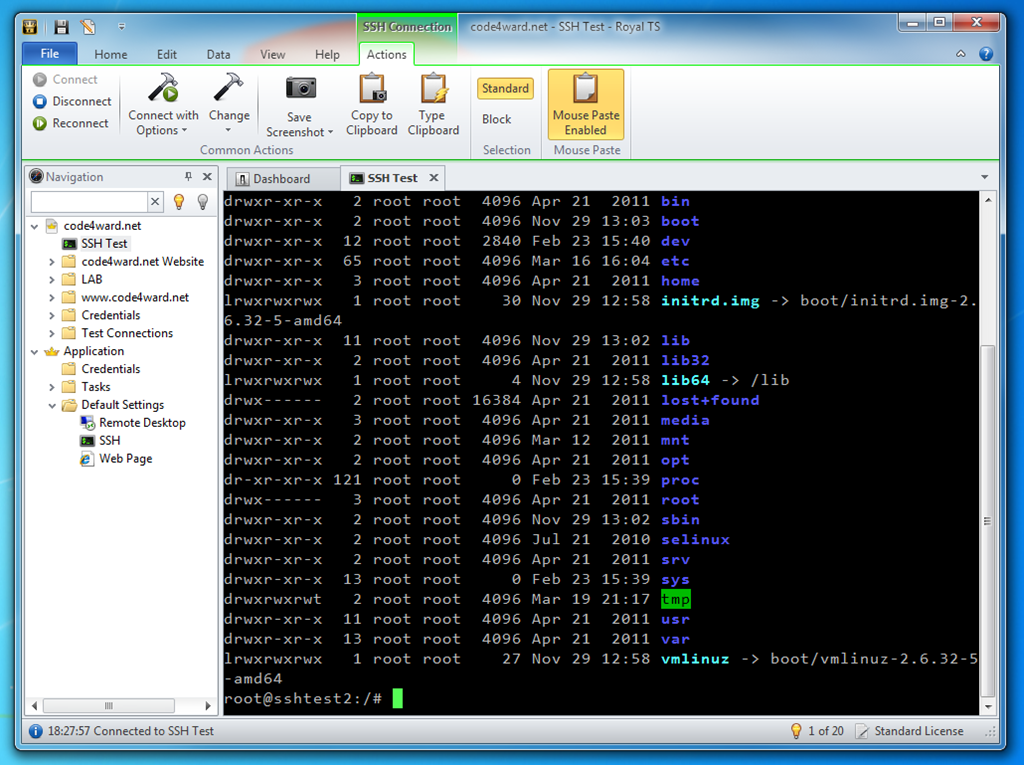The width and height of the screenshot is (1024, 765).
Task: Switch to Block selection mode
Action: (x=497, y=119)
